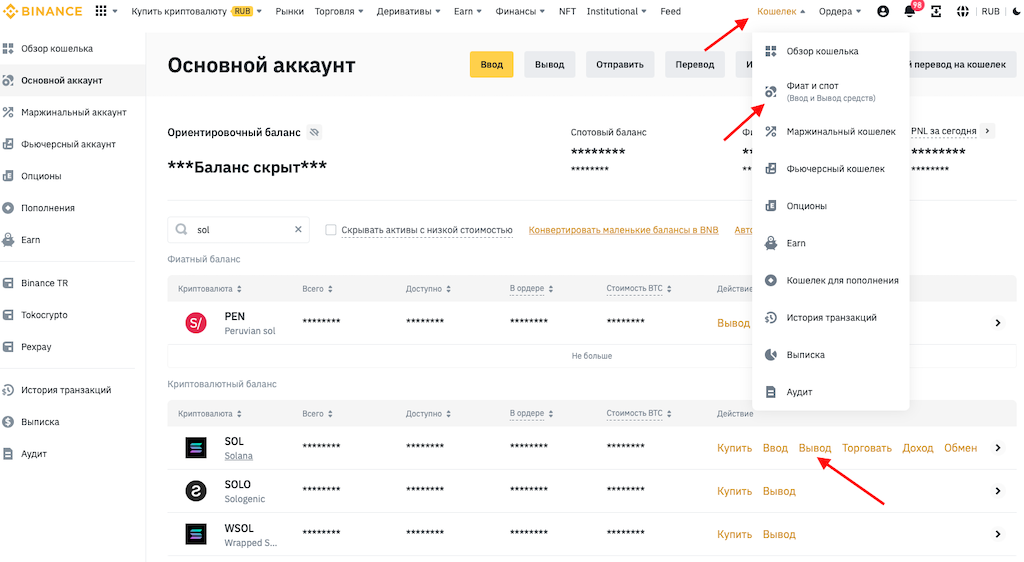Click Обмен link in SOL row
1024x562 pixels.
pos(961,448)
